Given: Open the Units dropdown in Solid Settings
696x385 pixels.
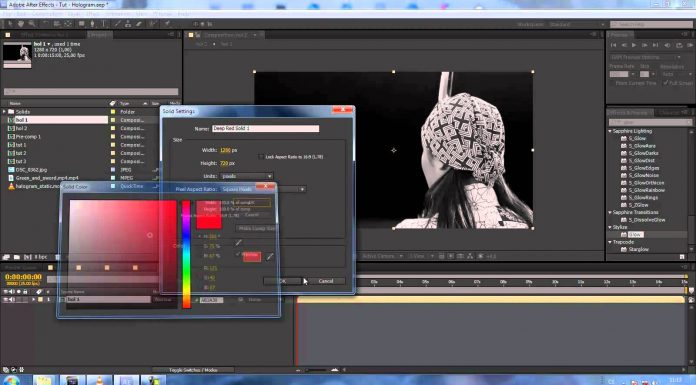Looking at the screenshot, I should pos(246,176).
